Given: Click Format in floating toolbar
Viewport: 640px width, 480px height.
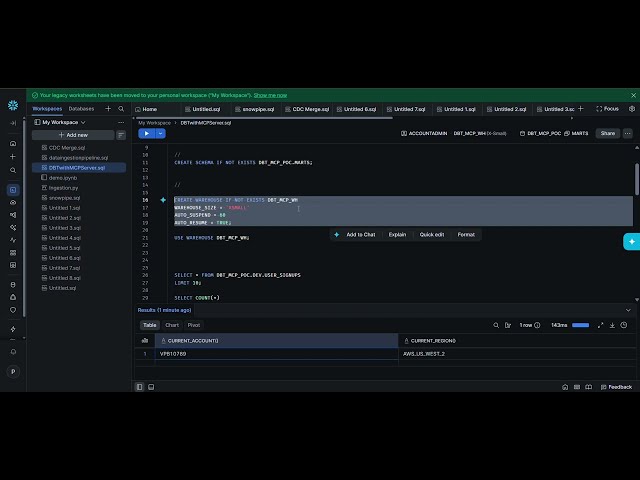Looking at the screenshot, I should coord(466,235).
